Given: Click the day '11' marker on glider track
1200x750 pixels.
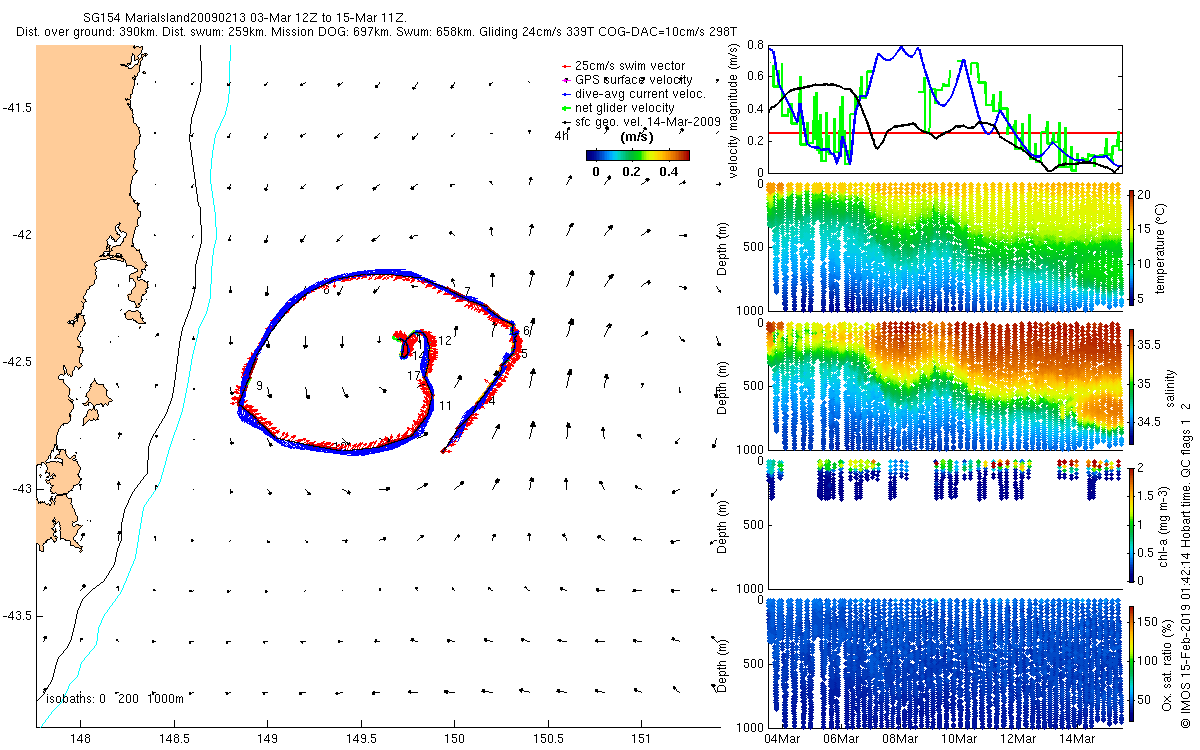Looking at the screenshot, I should pyautogui.click(x=446, y=405).
